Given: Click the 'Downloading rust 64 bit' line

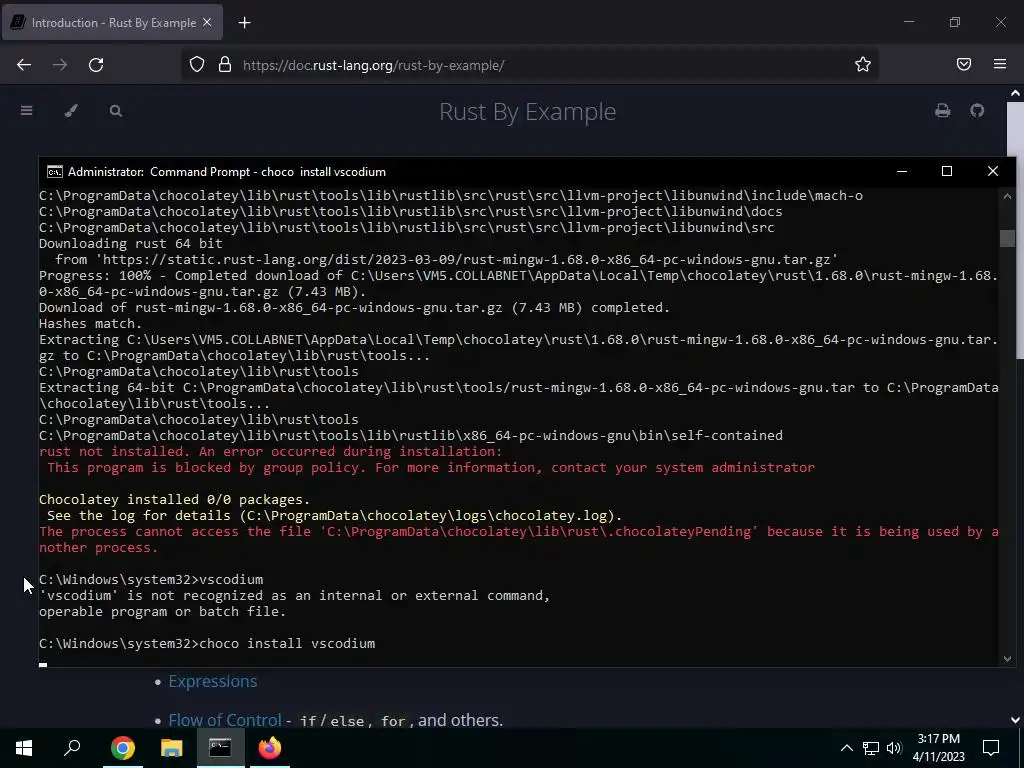Looking at the screenshot, I should coord(131,244).
